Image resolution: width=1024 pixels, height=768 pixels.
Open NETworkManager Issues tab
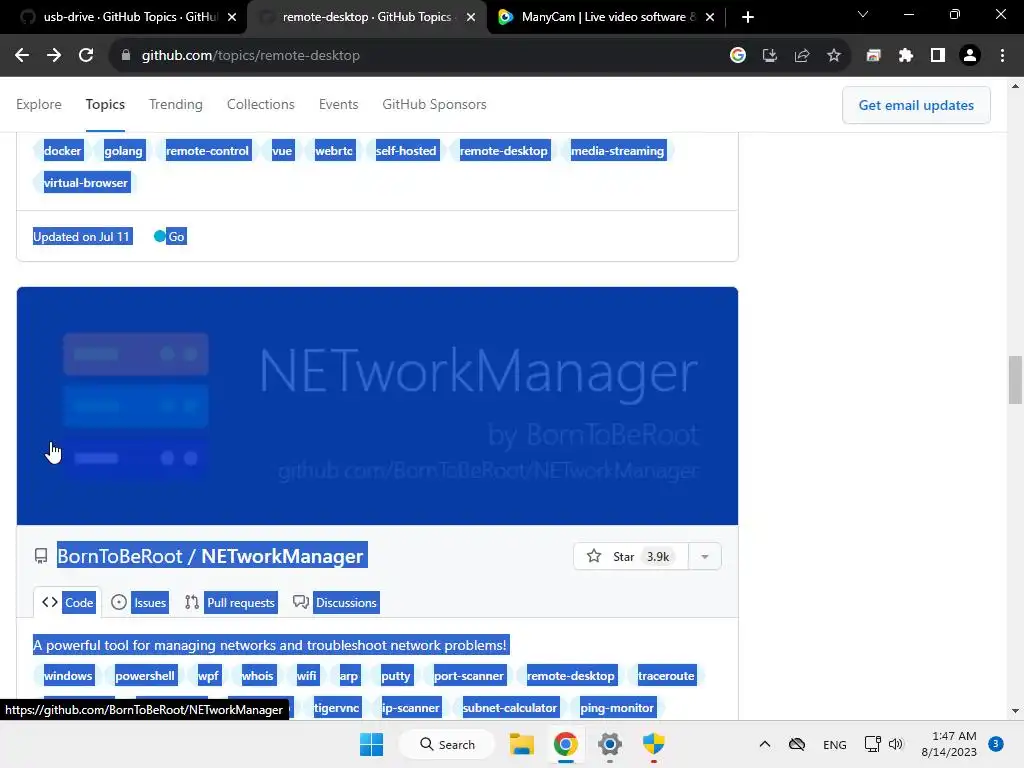click(139, 603)
